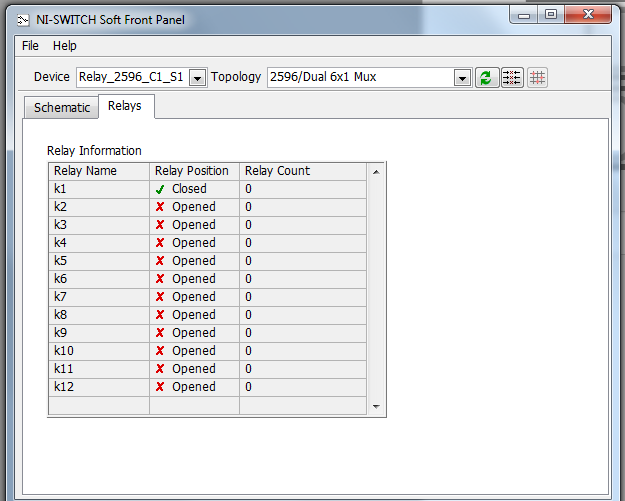Click the Opened position text of k6
The width and height of the screenshot is (625, 501).
click(x=194, y=279)
